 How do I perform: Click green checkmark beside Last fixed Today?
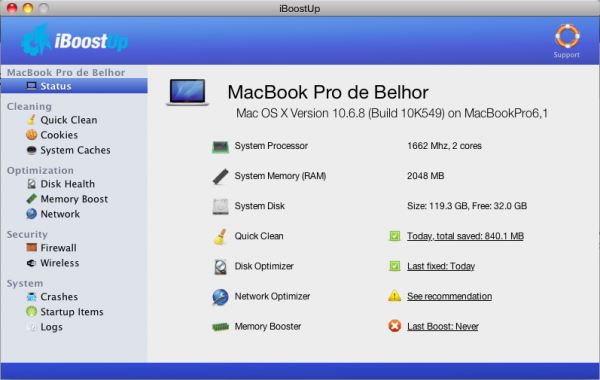395,266
